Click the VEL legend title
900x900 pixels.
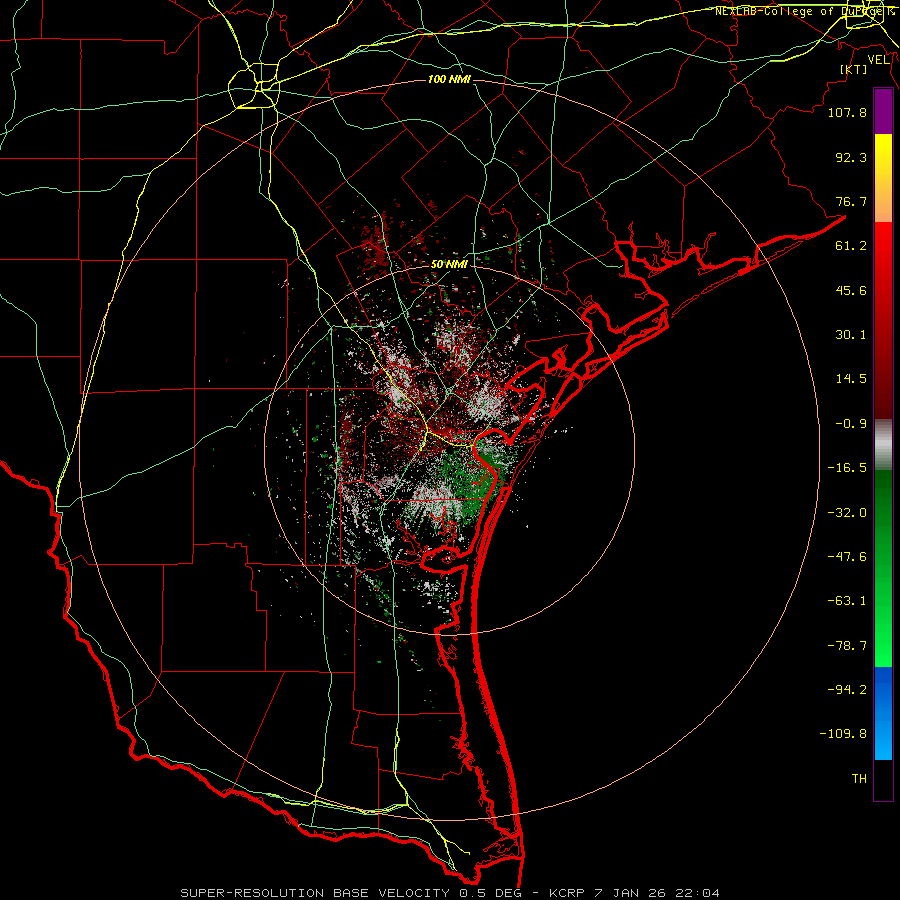coord(878,60)
